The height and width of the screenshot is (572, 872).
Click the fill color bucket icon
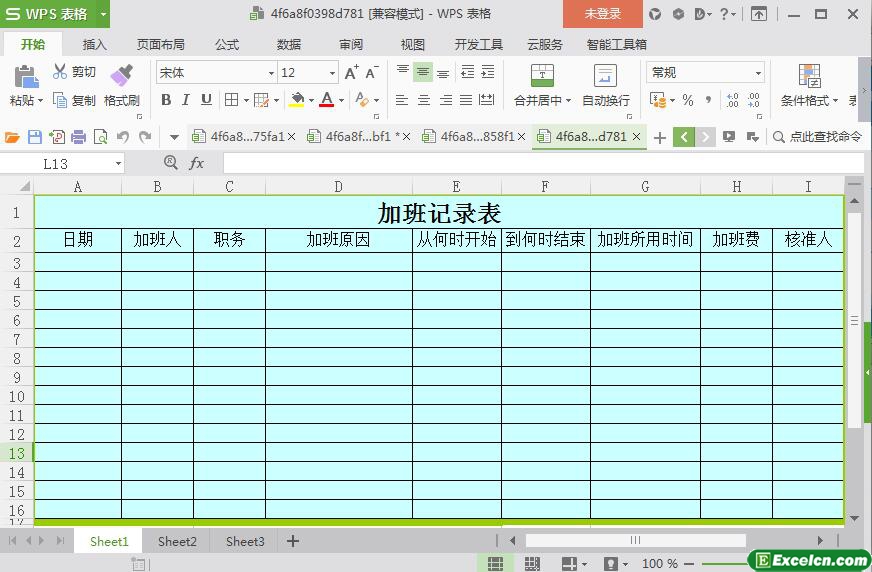297,100
